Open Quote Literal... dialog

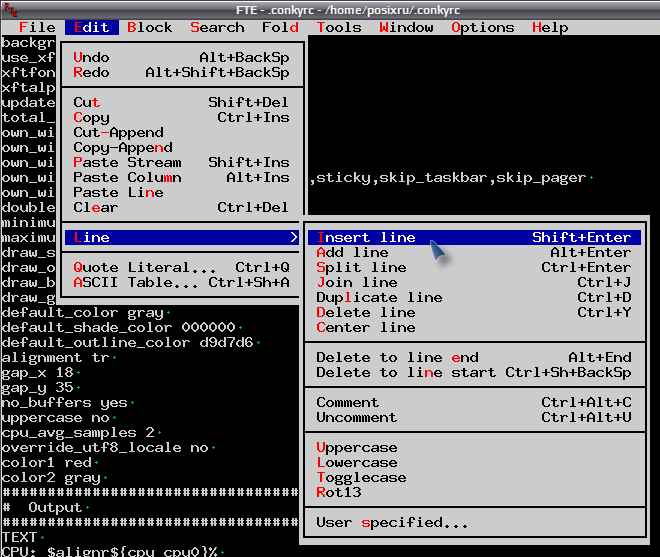click(181, 267)
